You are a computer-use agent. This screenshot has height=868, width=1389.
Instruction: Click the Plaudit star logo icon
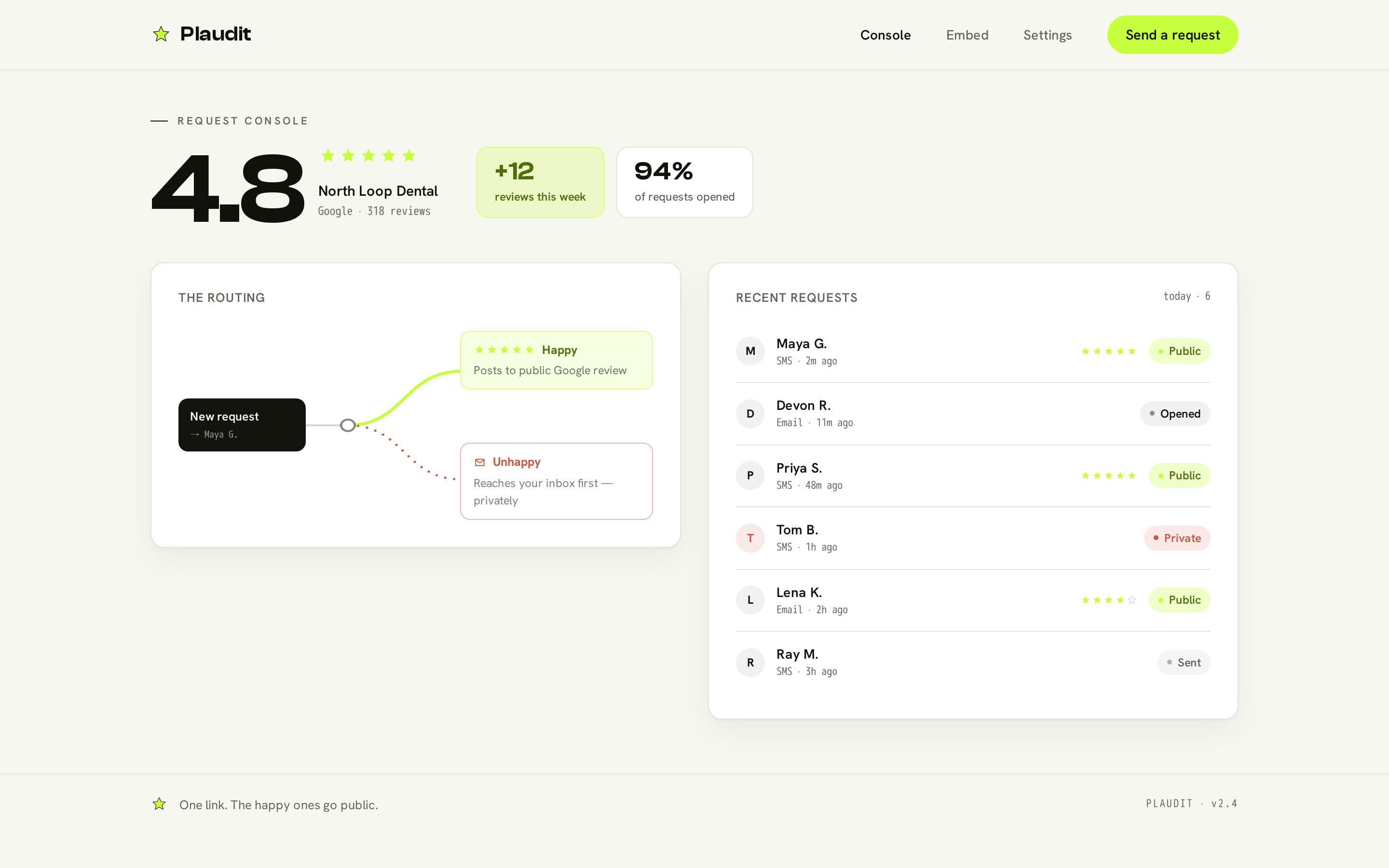pos(161,34)
